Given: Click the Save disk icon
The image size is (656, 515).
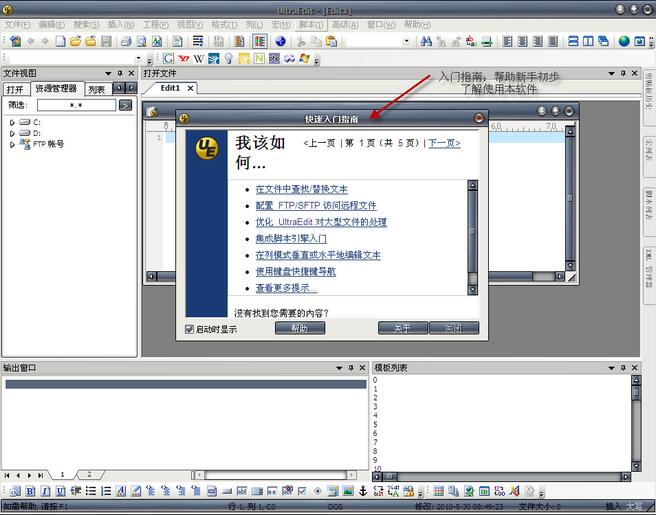Looking at the screenshot, I should (107, 41).
